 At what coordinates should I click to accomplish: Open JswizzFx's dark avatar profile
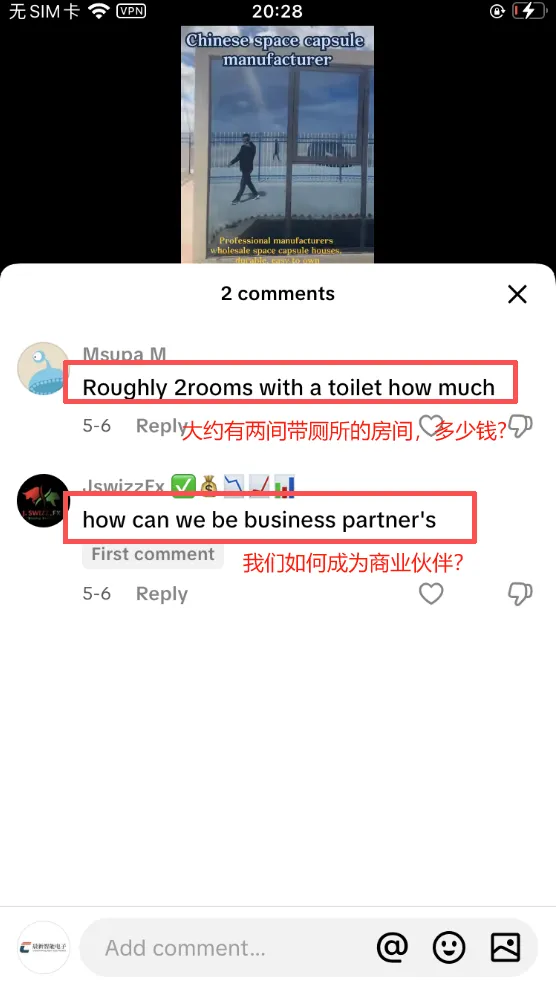pyautogui.click(x=43, y=500)
